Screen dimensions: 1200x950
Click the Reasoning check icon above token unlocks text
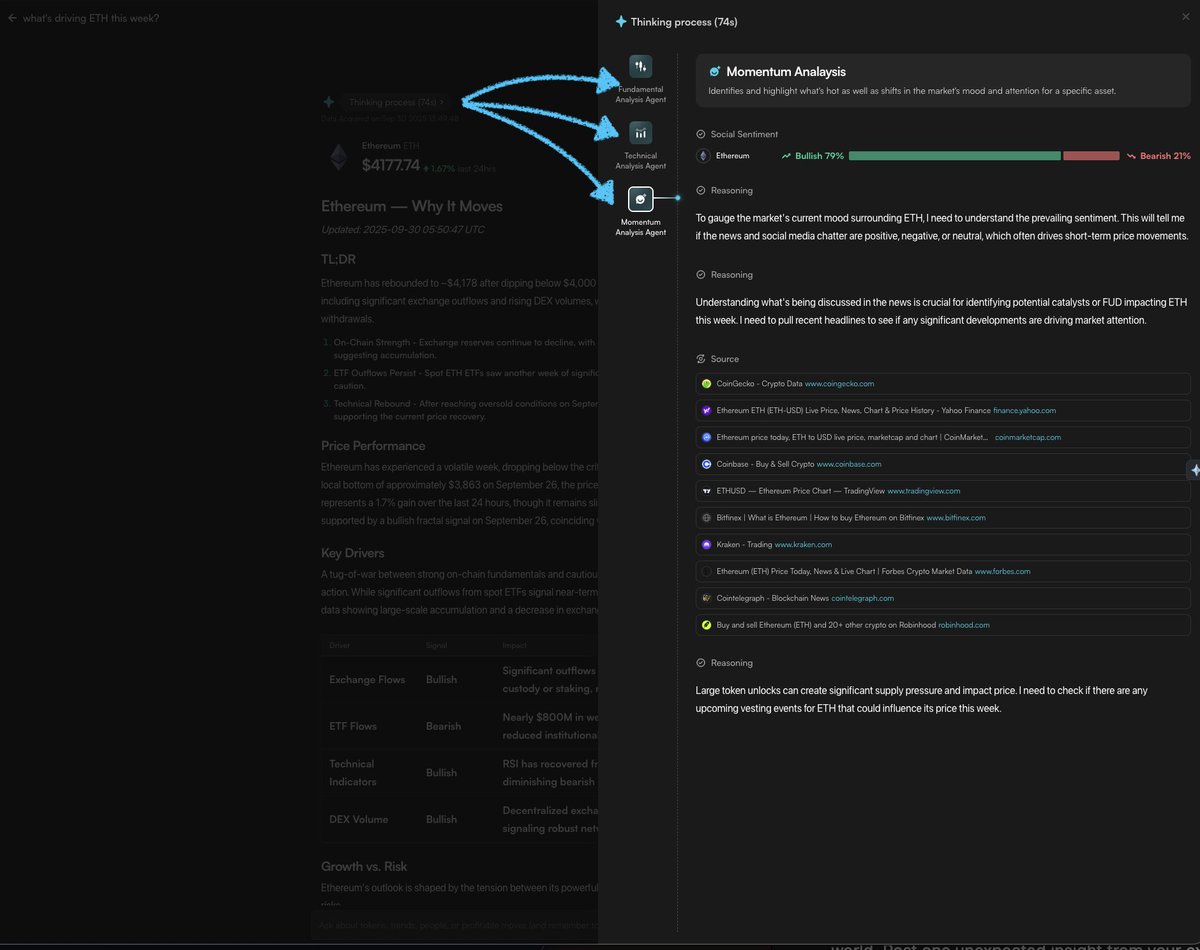pyautogui.click(x=701, y=663)
